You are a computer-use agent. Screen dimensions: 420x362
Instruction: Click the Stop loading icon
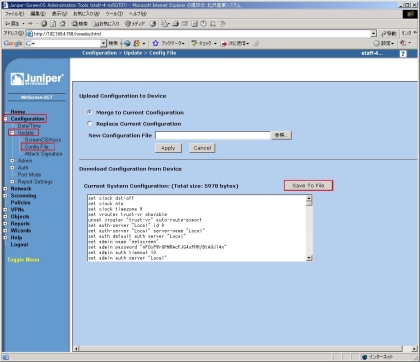pos(44,24)
